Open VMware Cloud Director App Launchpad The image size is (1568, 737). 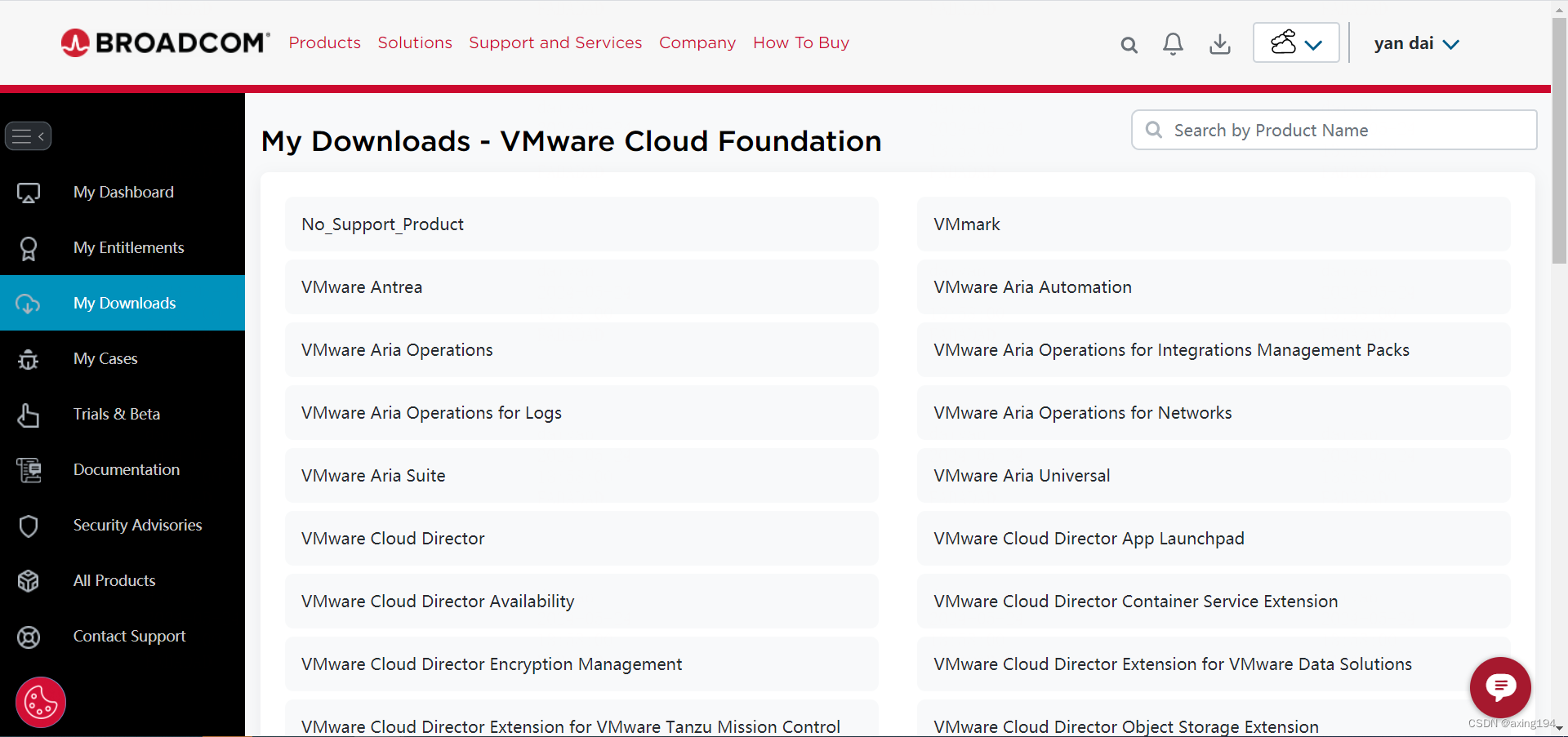[x=1214, y=539]
